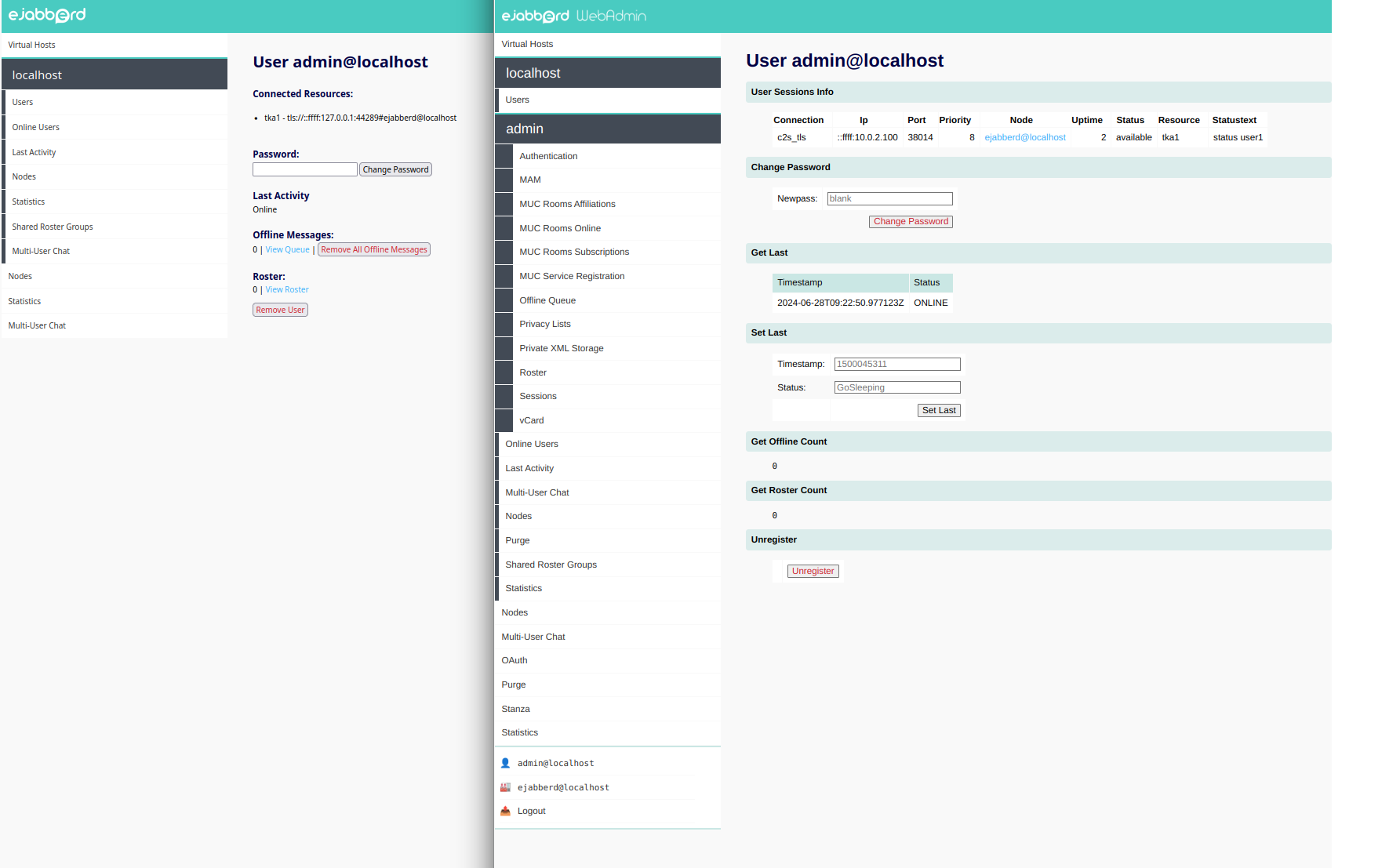Open Online Users in the right window
This screenshot has width=1400, height=868.
click(x=532, y=444)
